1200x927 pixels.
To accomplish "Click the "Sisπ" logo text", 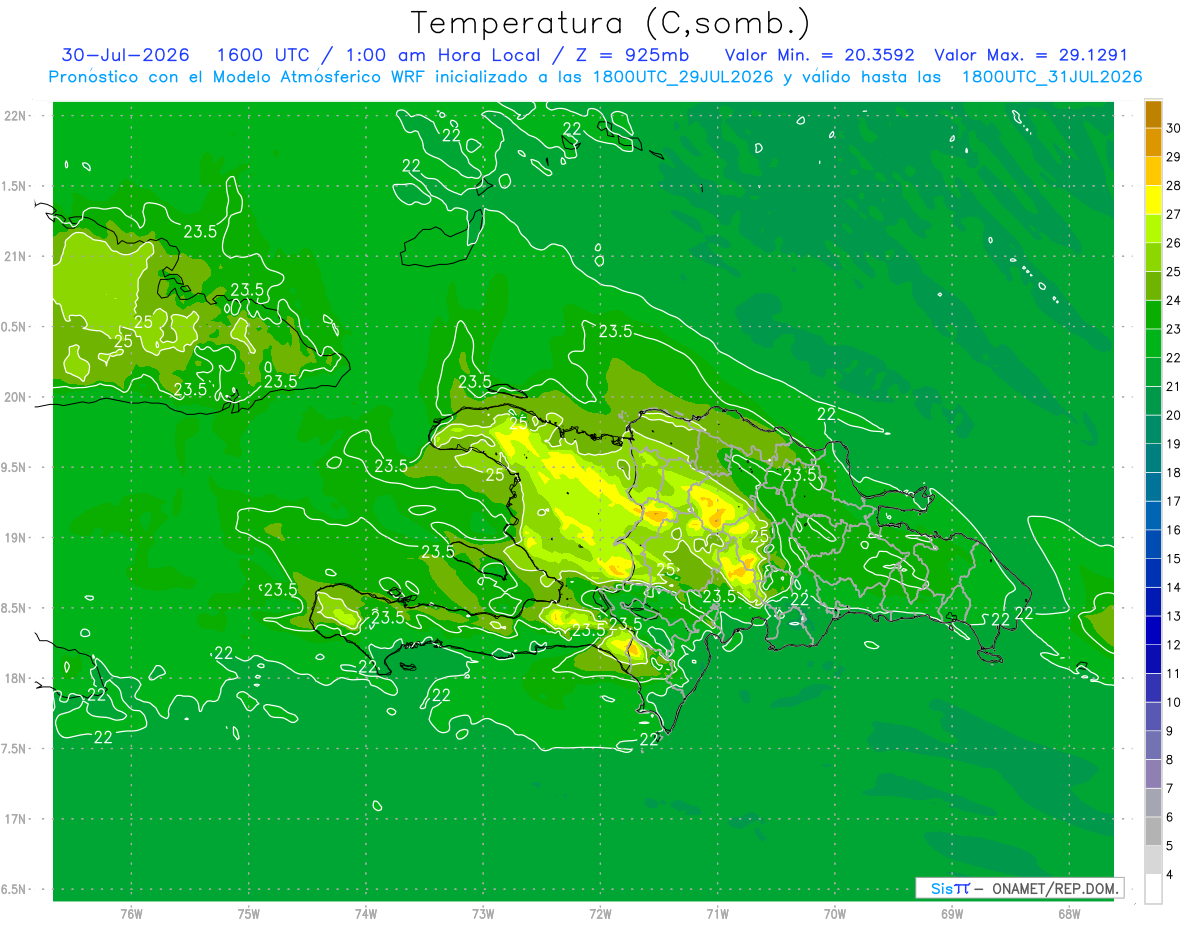I will pos(949,888).
